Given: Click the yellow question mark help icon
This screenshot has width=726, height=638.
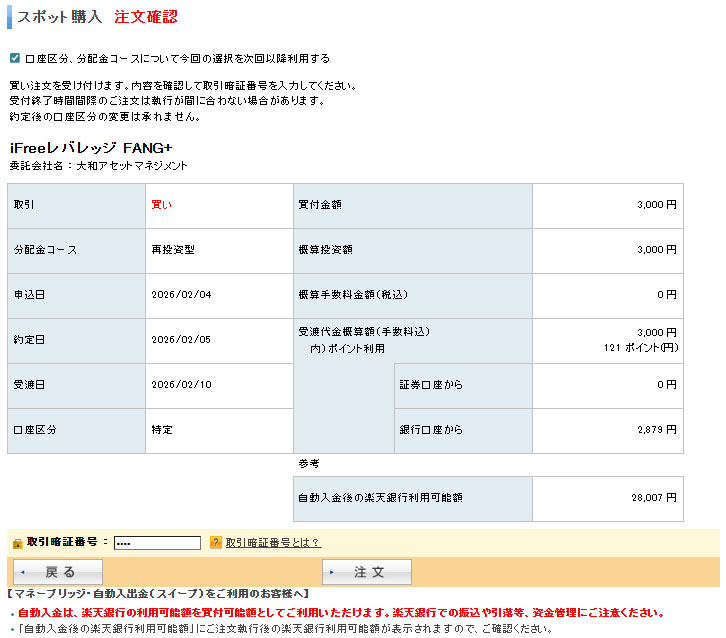Looking at the screenshot, I should point(215,543).
